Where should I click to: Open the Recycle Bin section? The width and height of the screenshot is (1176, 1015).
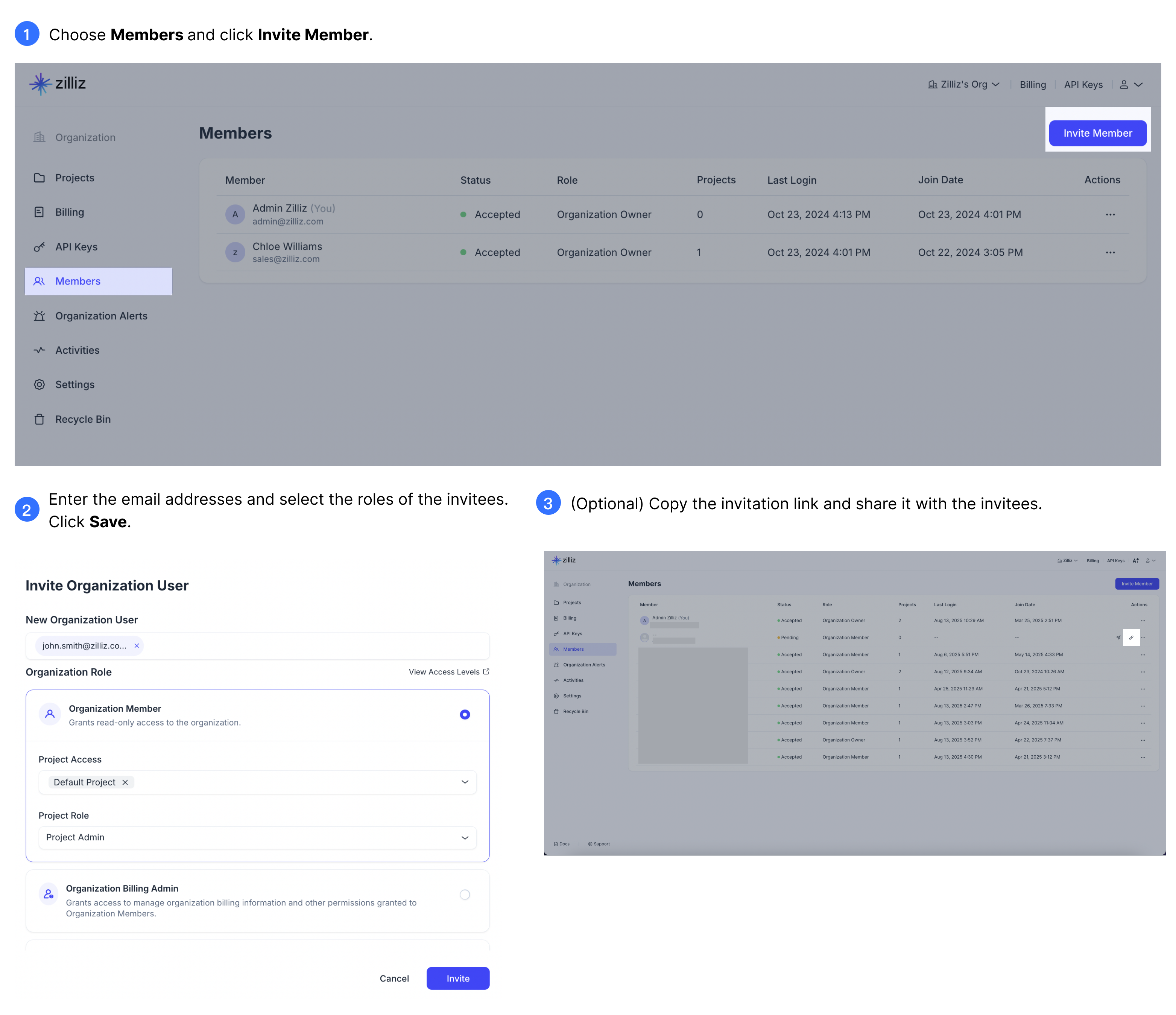click(x=84, y=419)
